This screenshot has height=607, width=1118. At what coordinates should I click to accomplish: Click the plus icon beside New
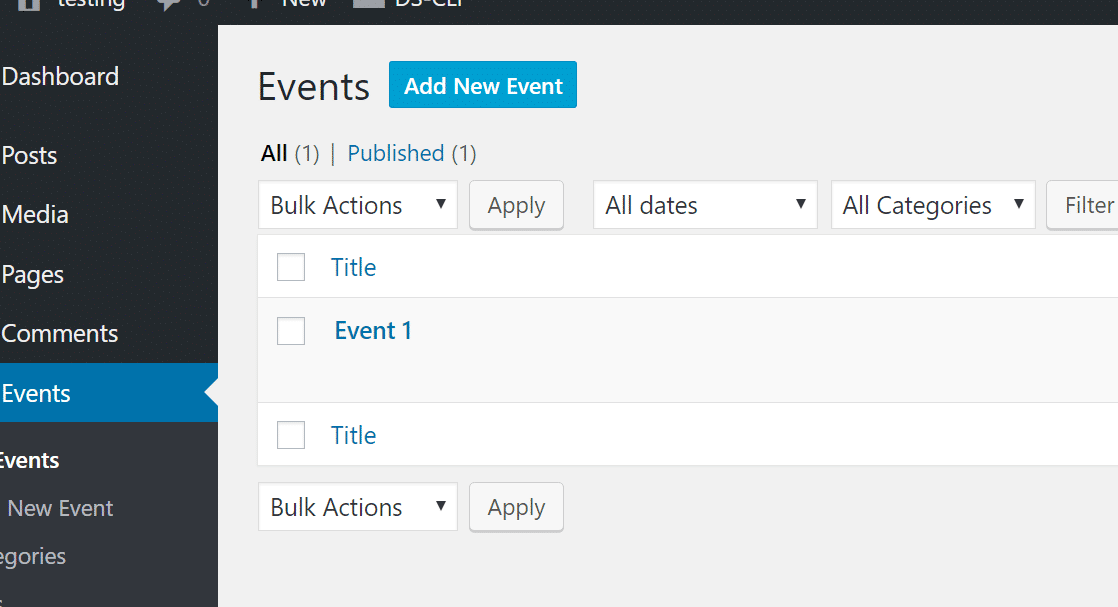pyautogui.click(x=254, y=4)
